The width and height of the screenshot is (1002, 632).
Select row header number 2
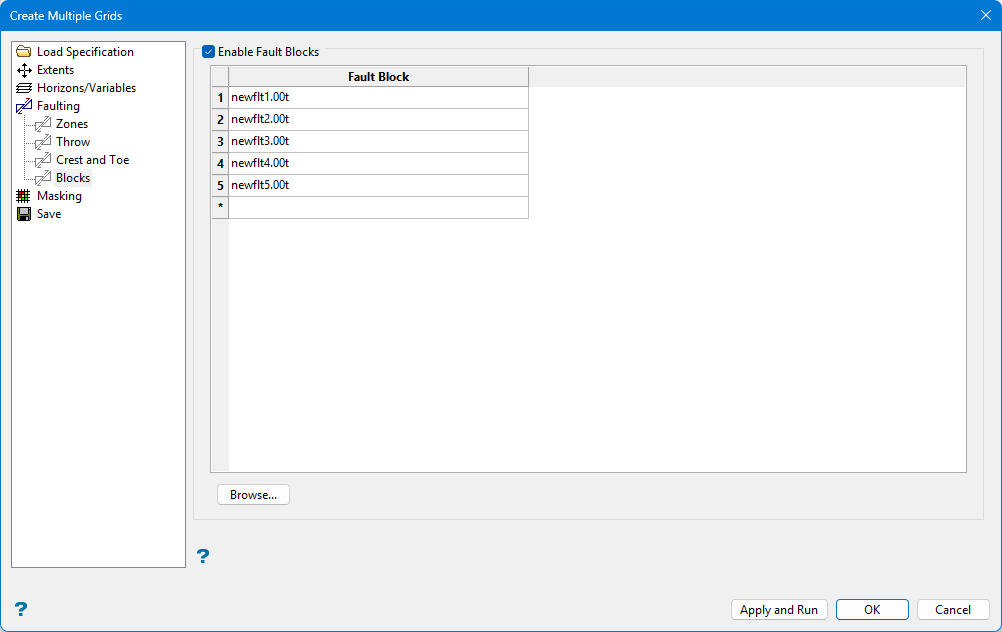(220, 119)
